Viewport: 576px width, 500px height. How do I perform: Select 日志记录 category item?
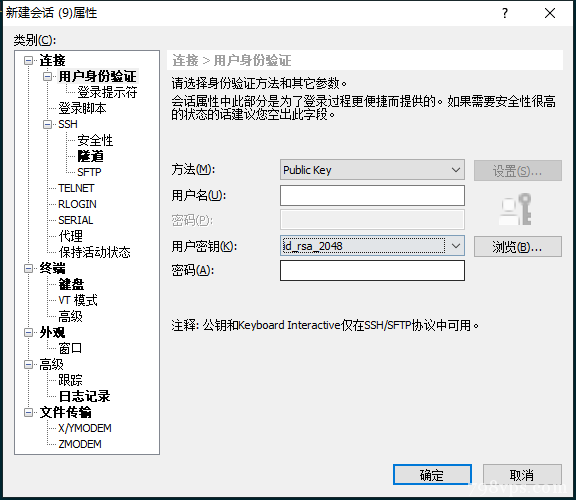click(84, 396)
